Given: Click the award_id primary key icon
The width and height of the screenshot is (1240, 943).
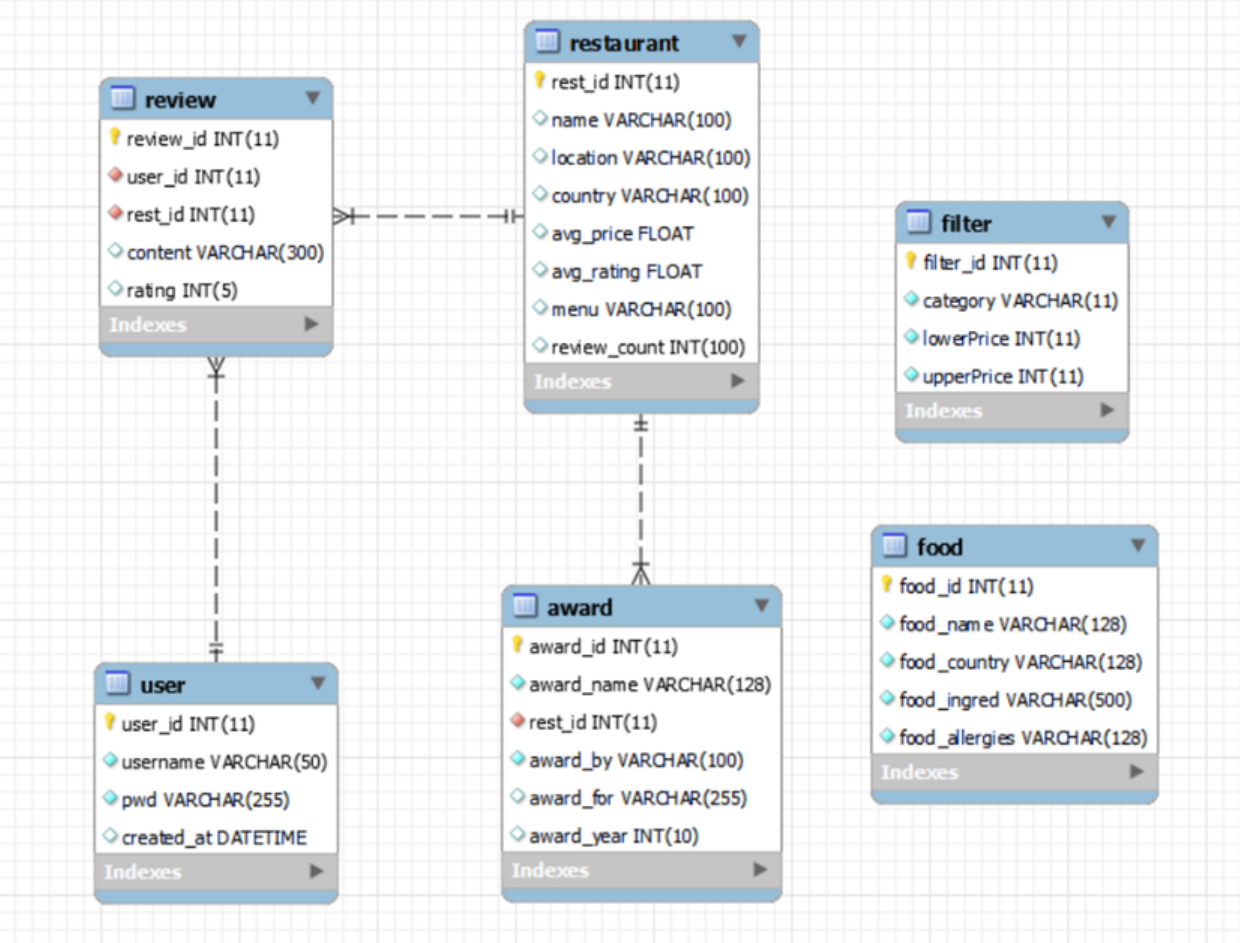Looking at the screenshot, I should 517,645.
